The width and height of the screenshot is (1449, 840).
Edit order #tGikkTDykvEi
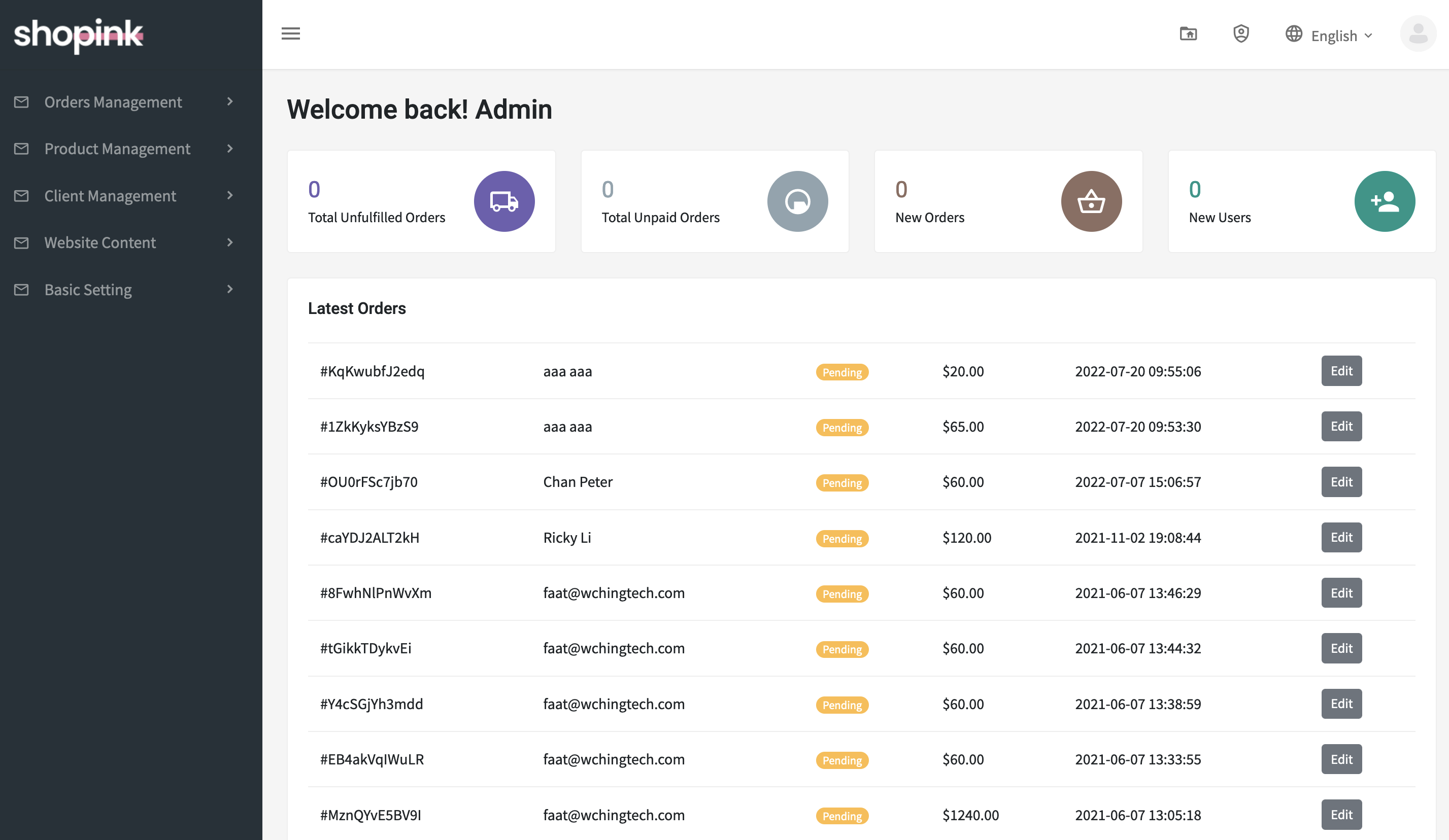(x=1341, y=649)
